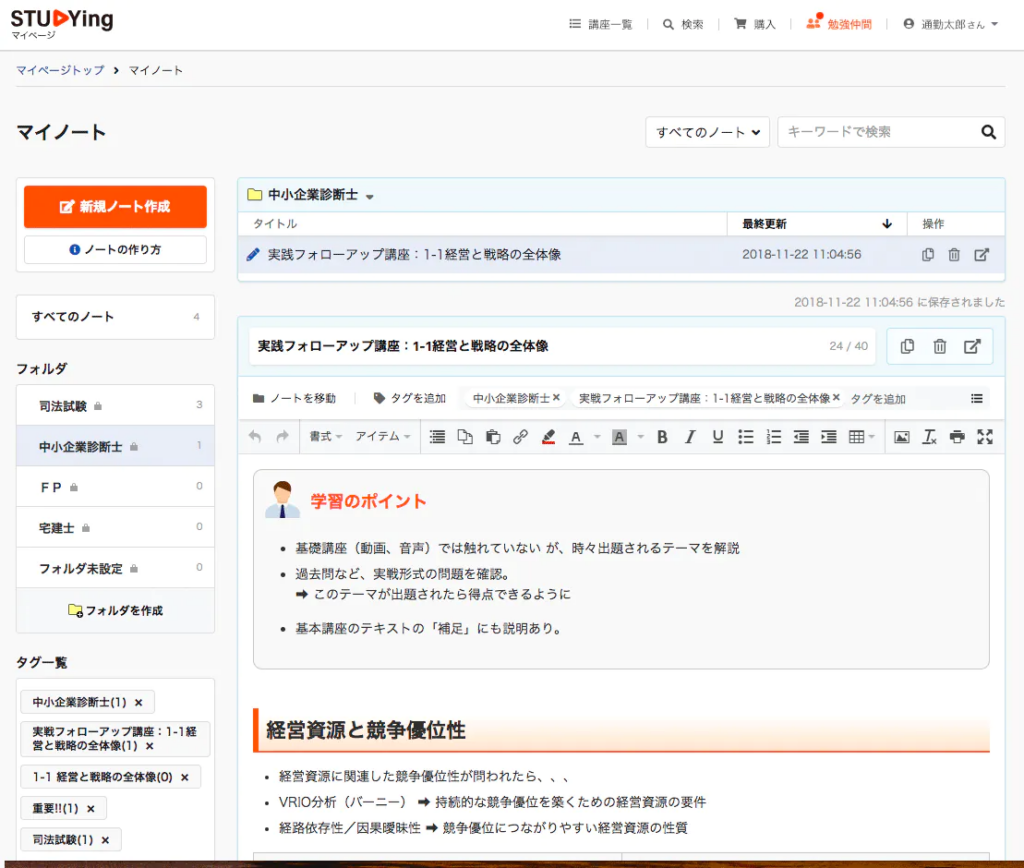Open 講座一覧 in the top navigation
This screenshot has height=868, width=1024.
coord(601,24)
